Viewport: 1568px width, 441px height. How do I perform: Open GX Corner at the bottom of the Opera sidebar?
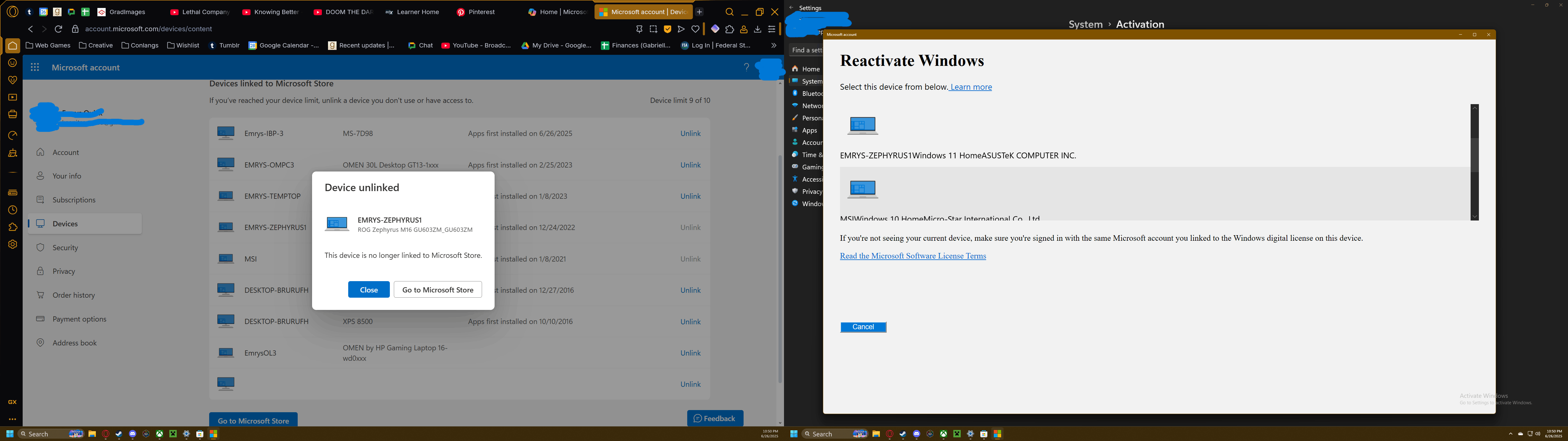pyautogui.click(x=12, y=402)
